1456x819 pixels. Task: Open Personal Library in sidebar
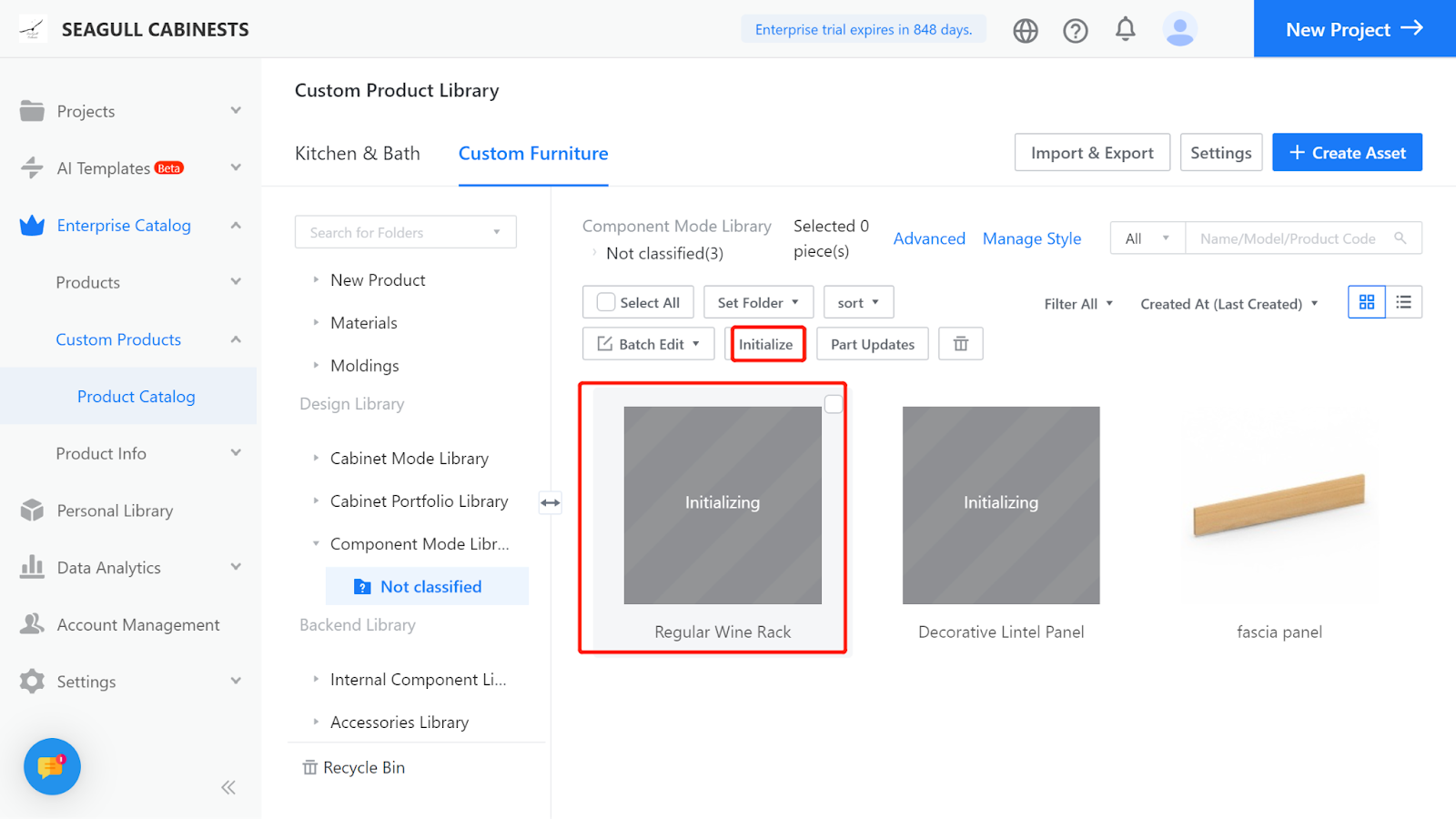point(115,511)
